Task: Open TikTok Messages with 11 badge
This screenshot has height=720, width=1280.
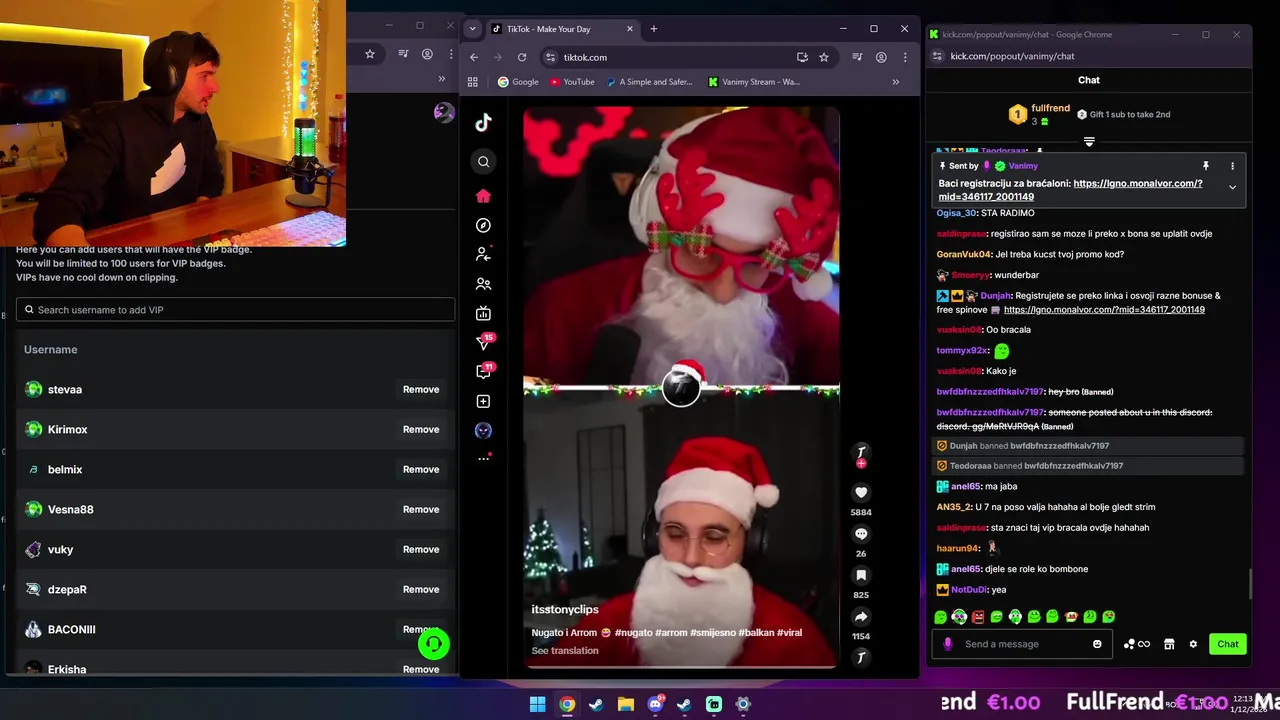Action: click(484, 371)
